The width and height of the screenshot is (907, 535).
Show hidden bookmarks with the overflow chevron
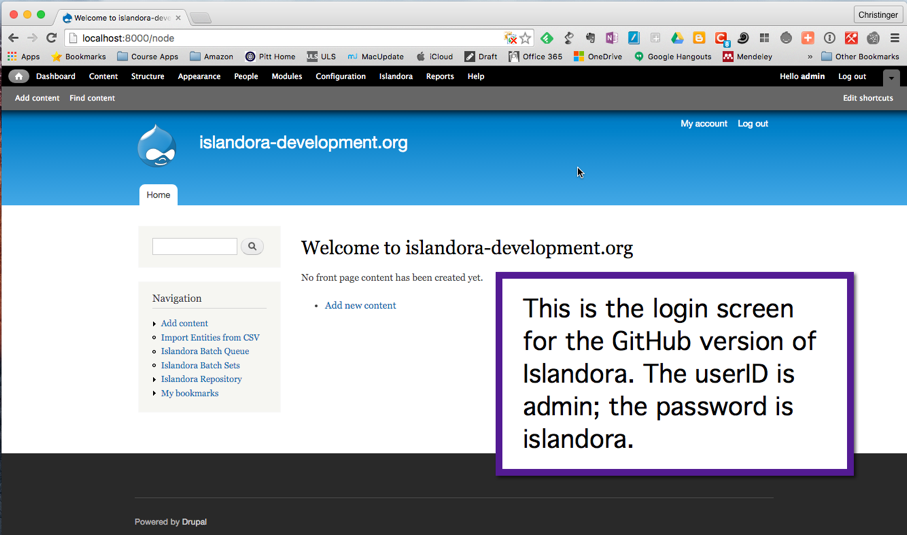click(809, 57)
